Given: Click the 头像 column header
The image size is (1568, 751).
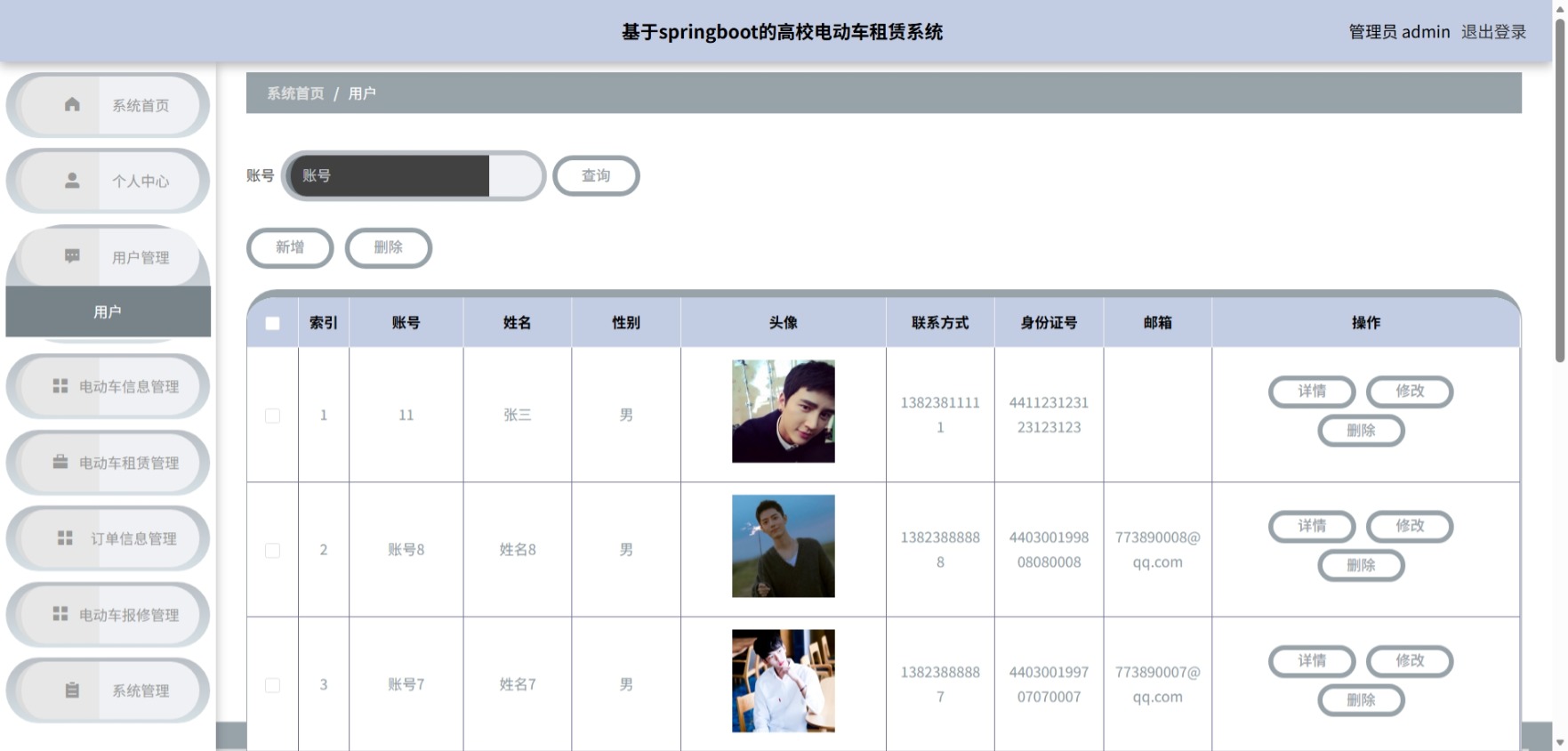Looking at the screenshot, I should tap(784, 323).
